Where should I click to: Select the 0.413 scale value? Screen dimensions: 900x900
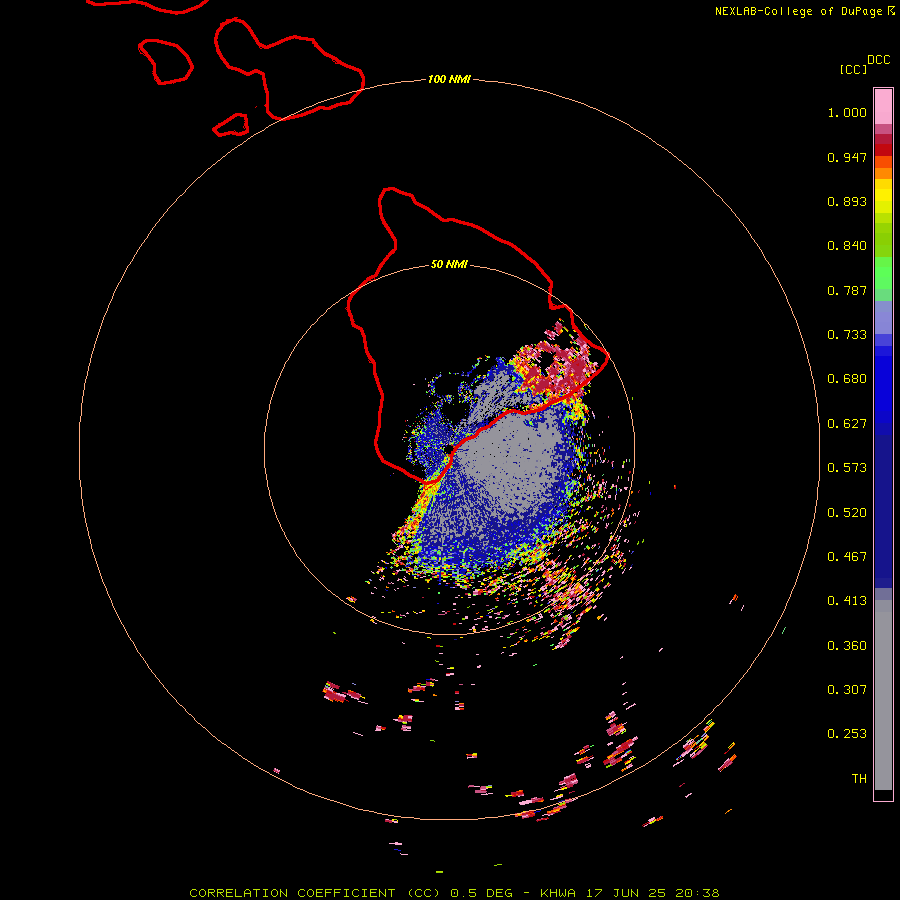[x=847, y=601]
